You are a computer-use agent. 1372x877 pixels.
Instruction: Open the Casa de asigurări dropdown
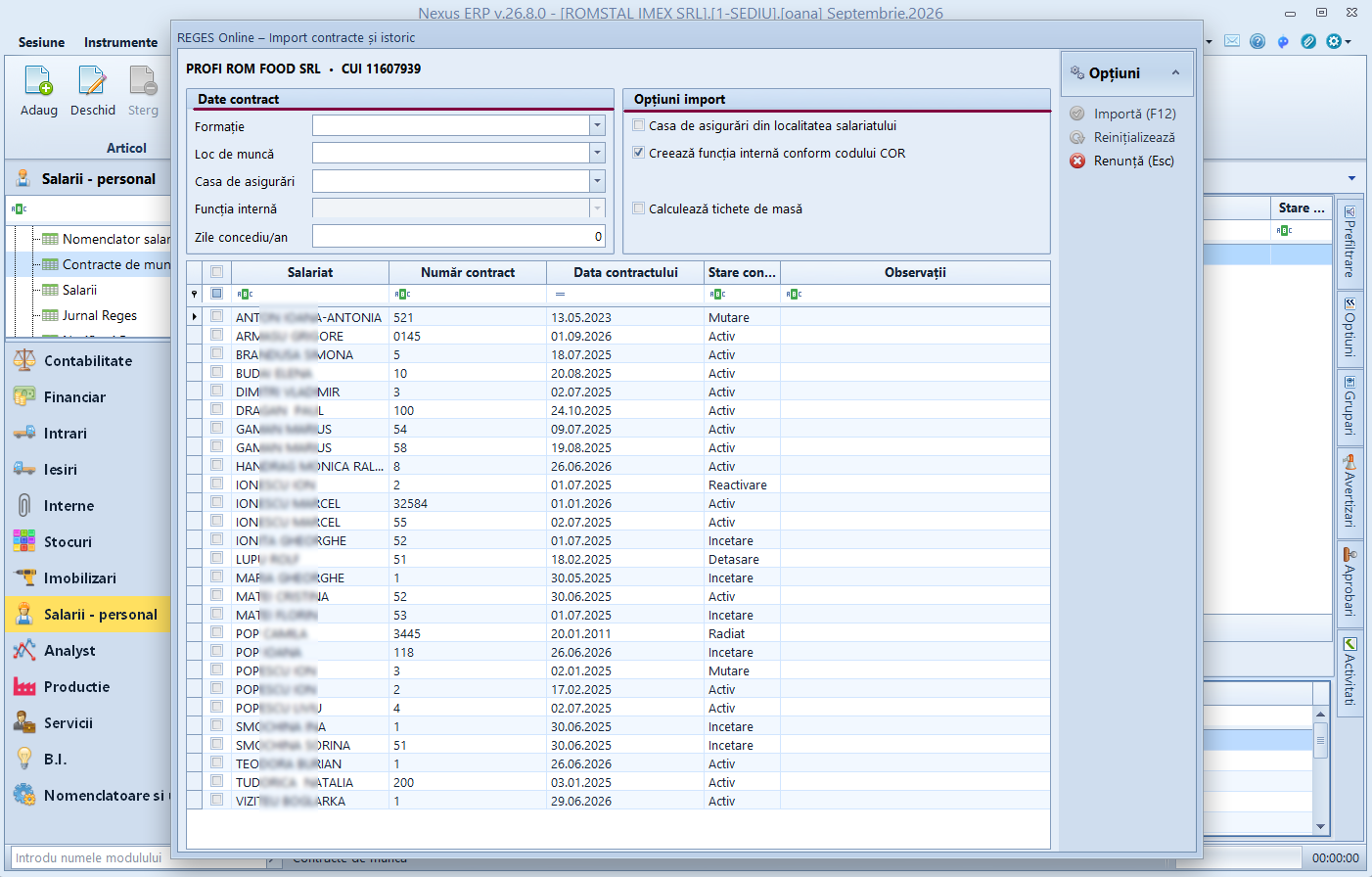tap(597, 180)
